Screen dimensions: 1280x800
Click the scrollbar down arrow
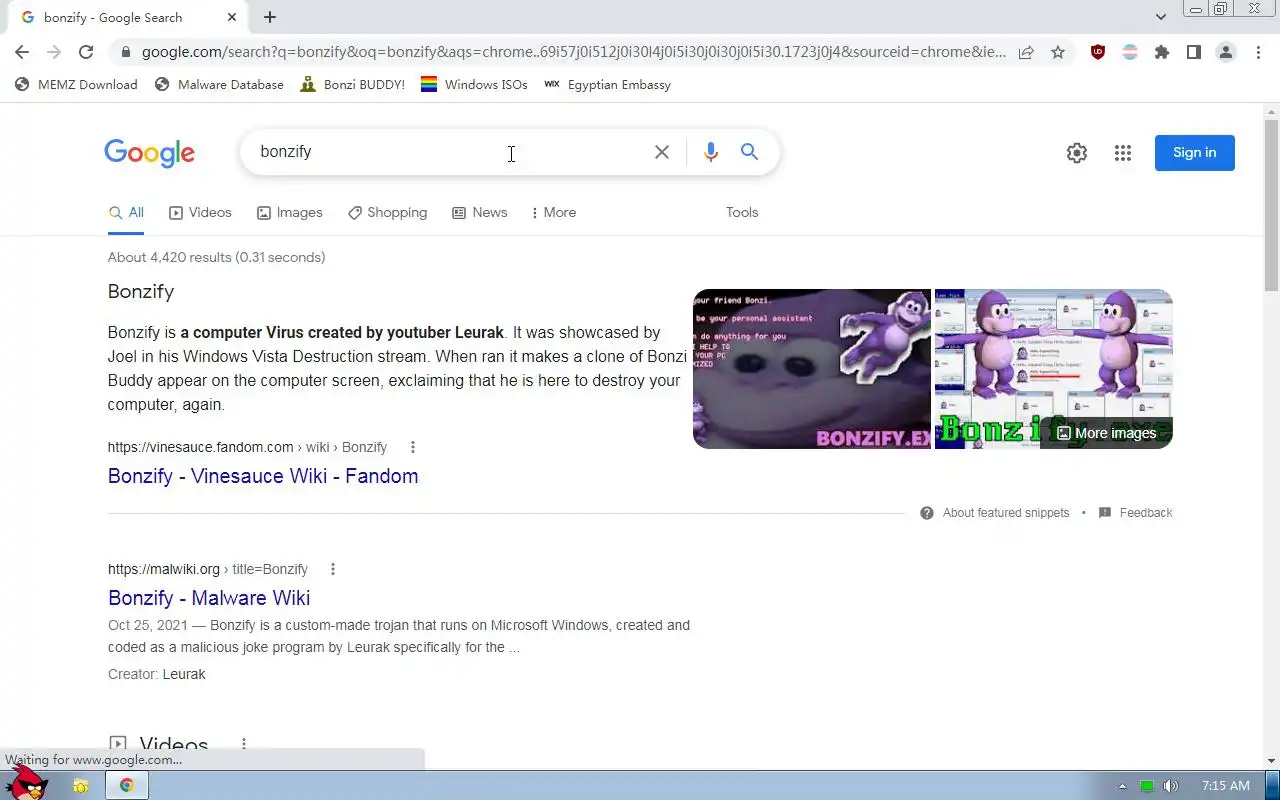(x=1271, y=761)
